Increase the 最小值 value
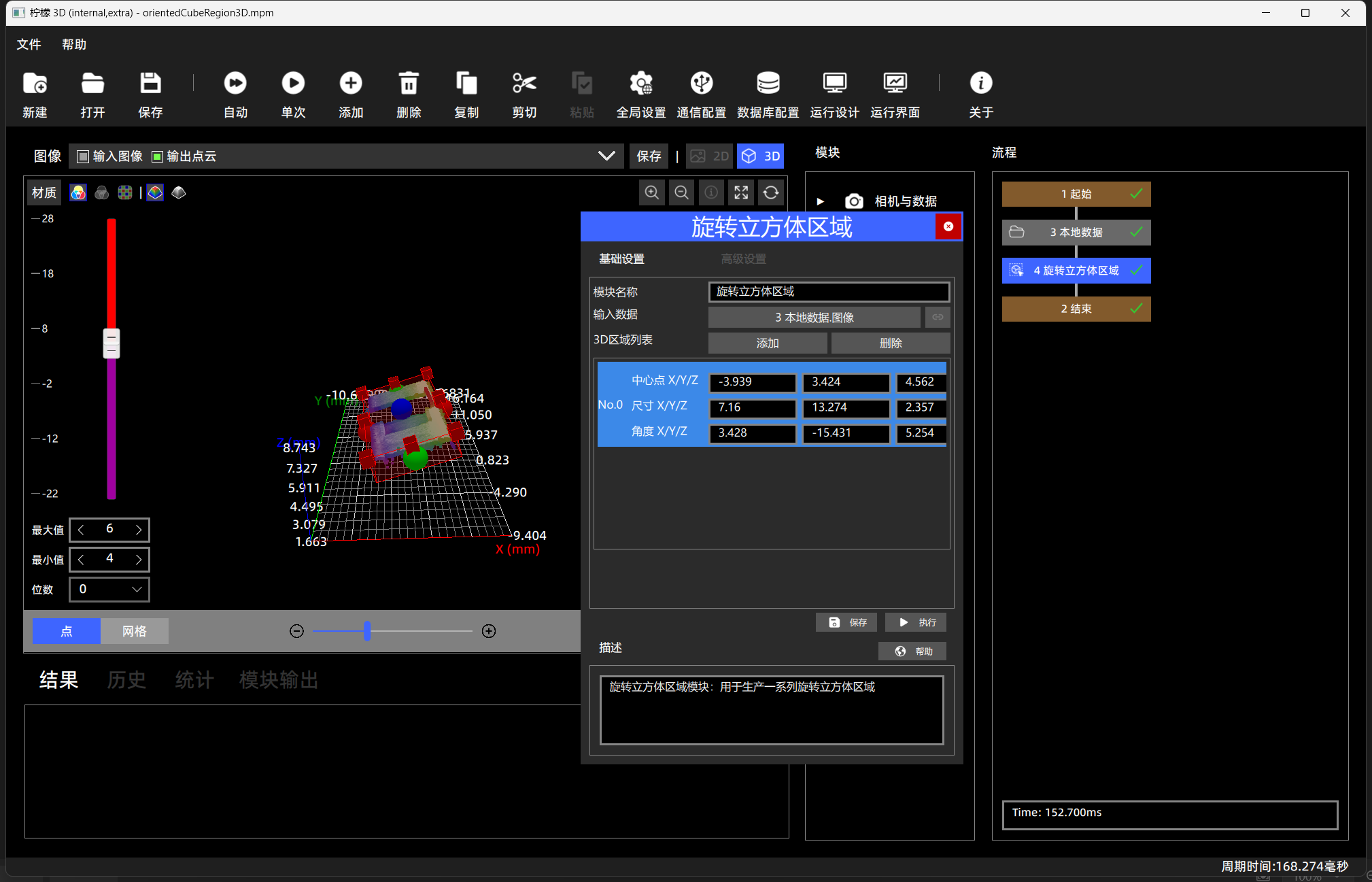 coord(139,559)
